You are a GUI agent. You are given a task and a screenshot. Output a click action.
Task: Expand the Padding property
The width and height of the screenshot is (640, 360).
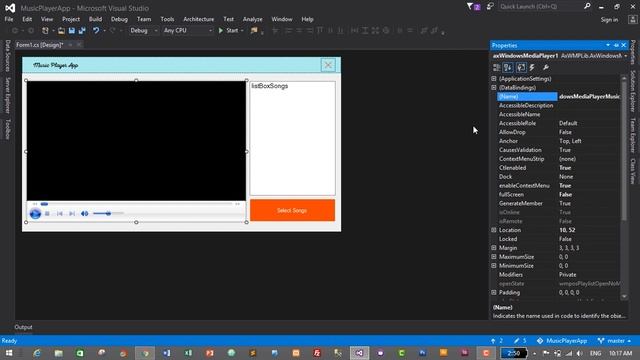tap(494, 293)
